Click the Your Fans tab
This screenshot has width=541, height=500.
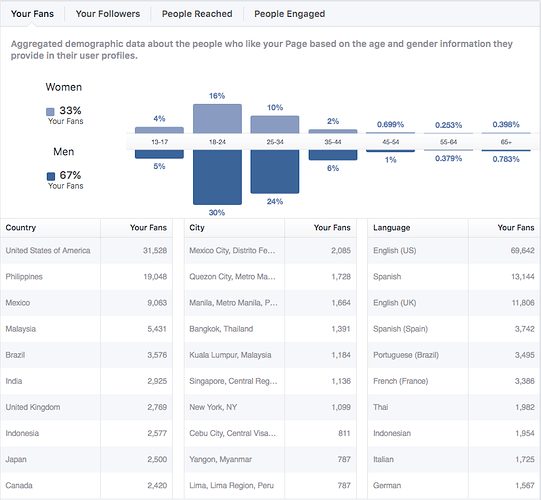click(32, 14)
